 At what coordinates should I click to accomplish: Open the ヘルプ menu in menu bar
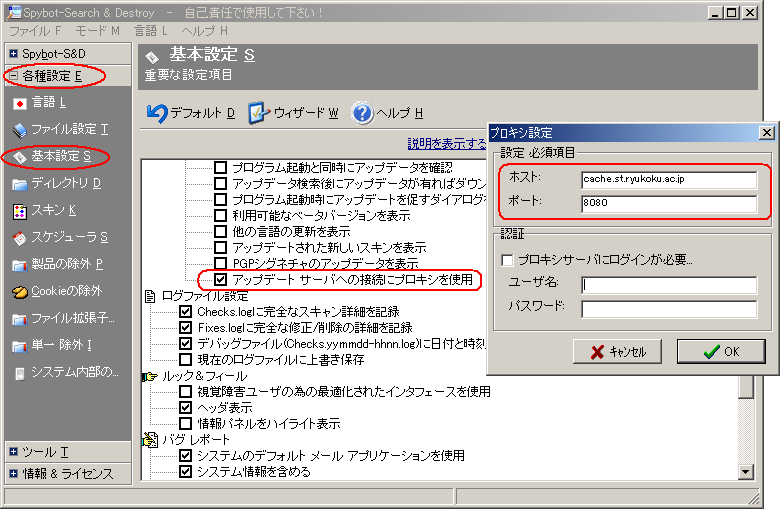[205, 31]
